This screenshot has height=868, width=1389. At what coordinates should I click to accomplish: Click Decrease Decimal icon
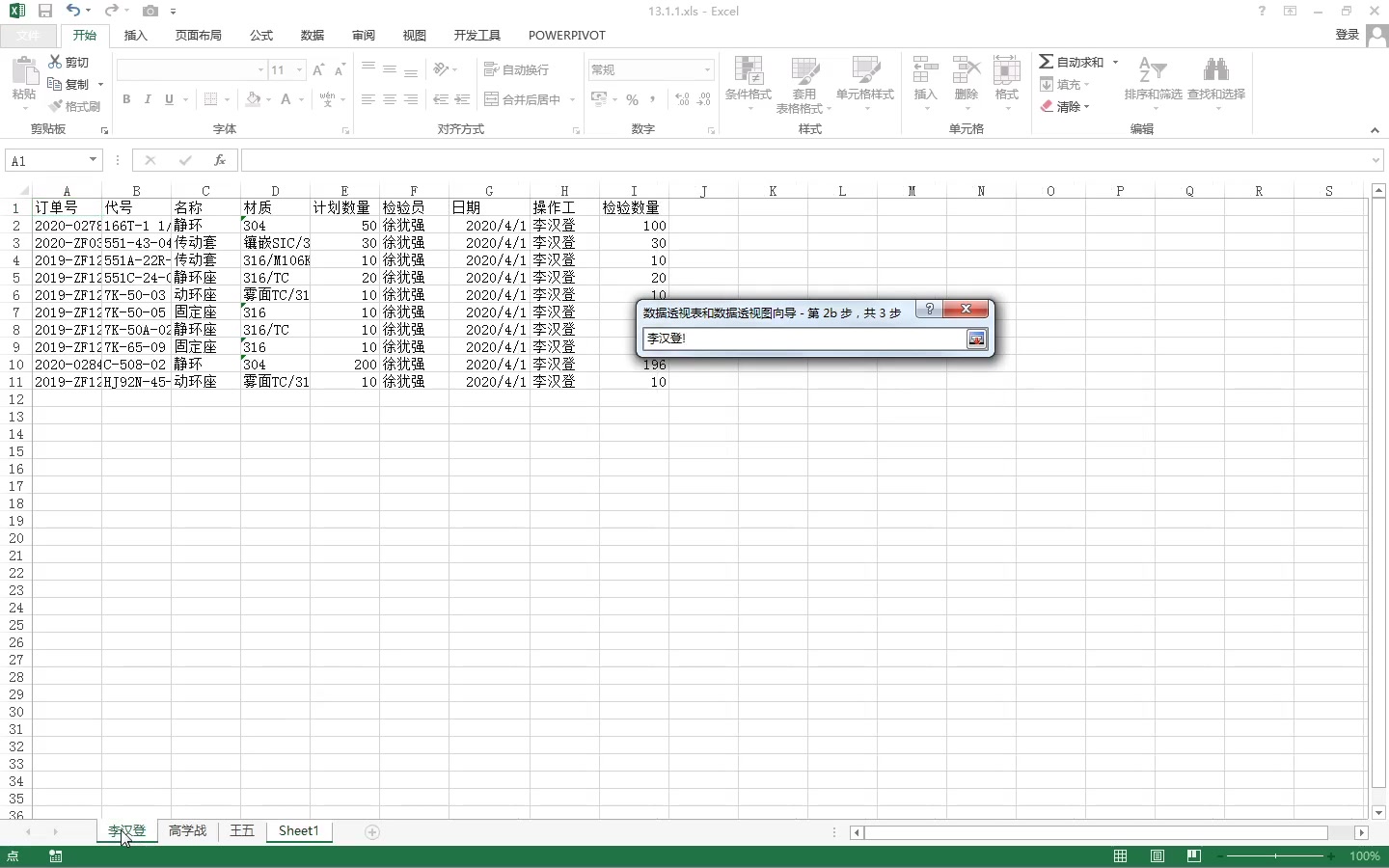704,99
